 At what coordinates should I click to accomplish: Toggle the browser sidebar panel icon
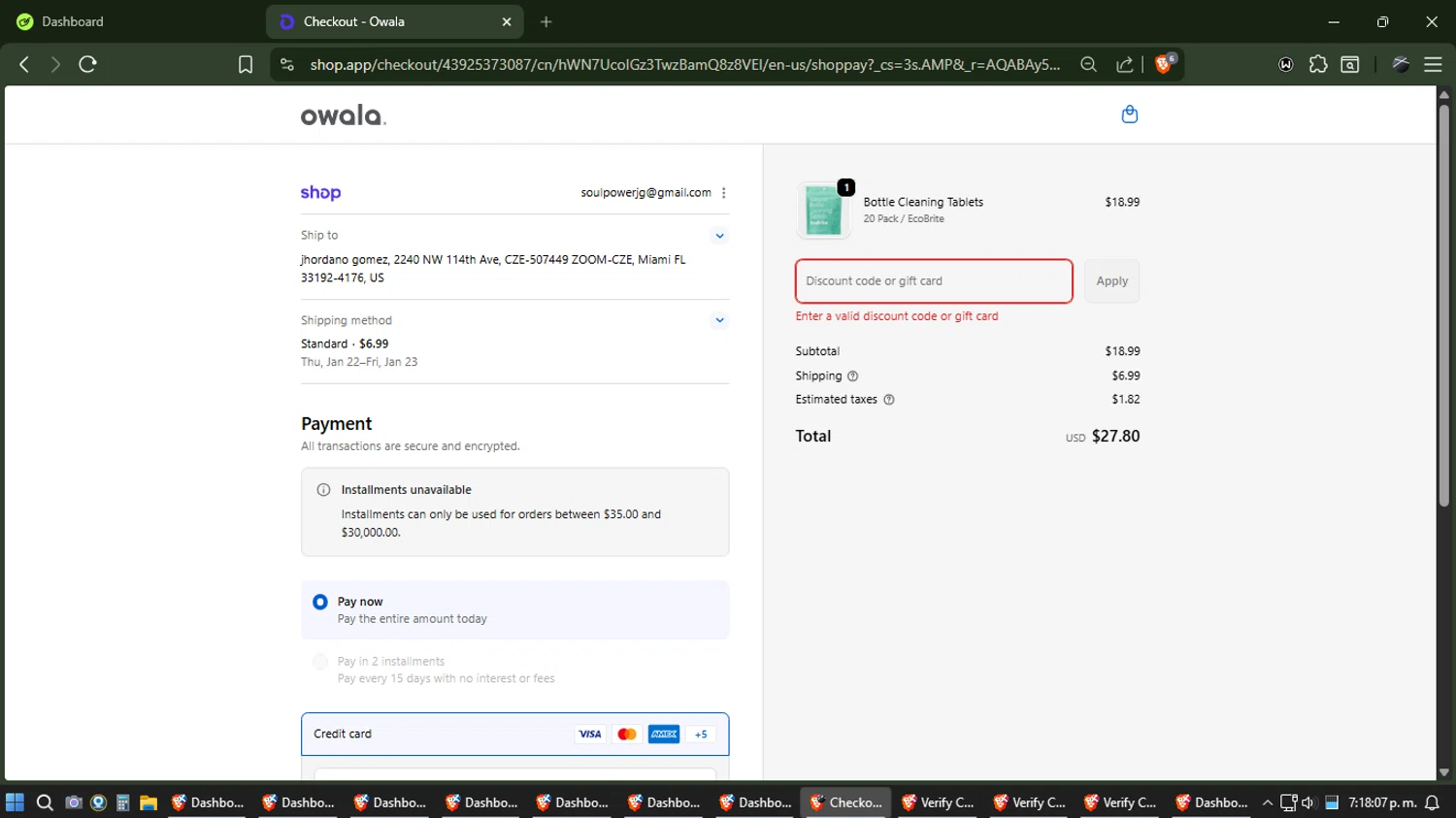click(x=1350, y=64)
